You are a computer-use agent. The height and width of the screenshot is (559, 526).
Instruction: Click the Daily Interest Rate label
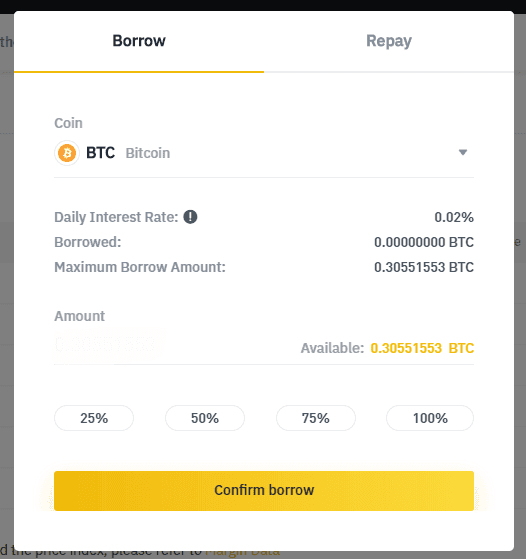[116, 217]
